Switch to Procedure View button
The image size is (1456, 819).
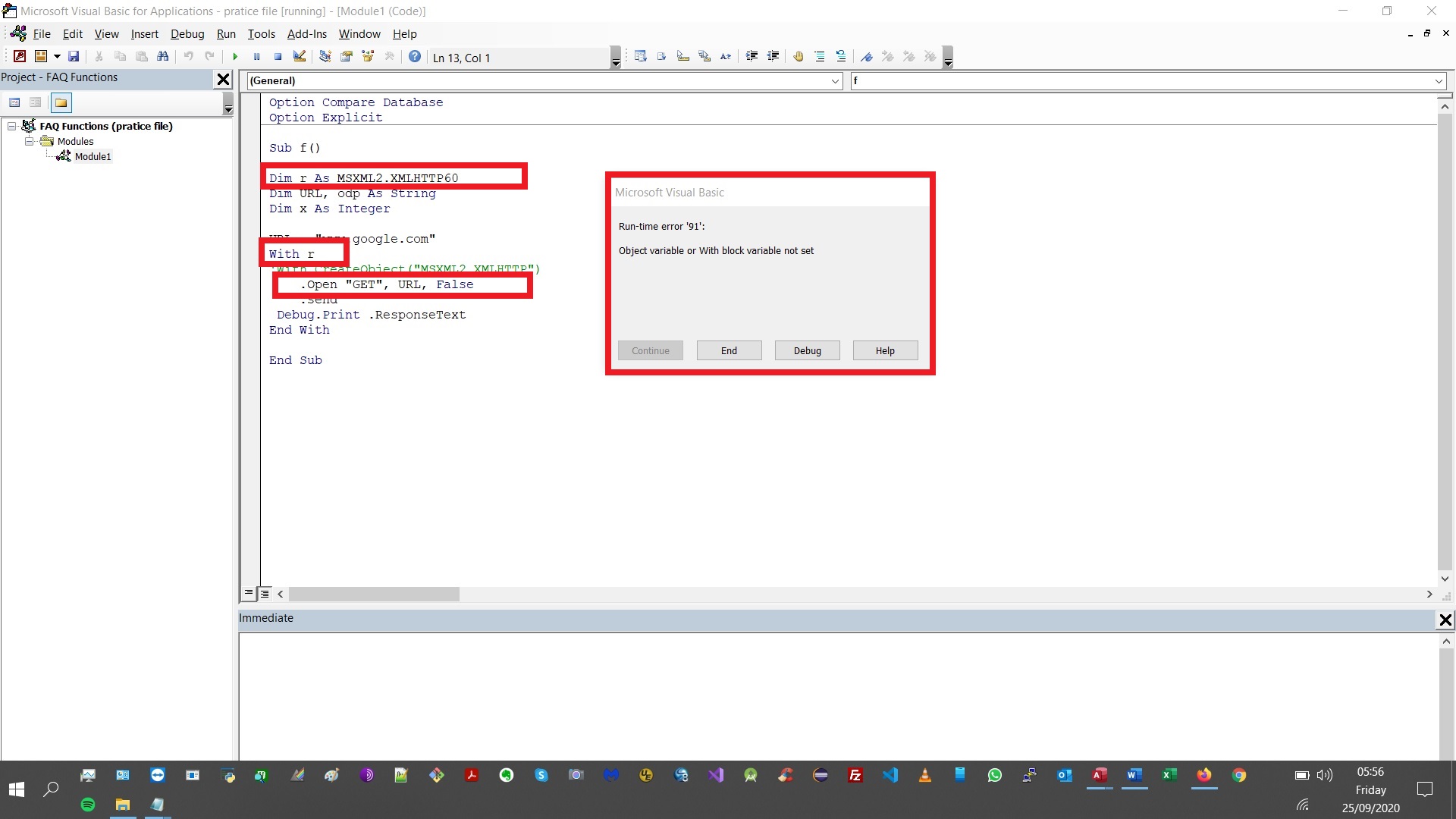[249, 594]
